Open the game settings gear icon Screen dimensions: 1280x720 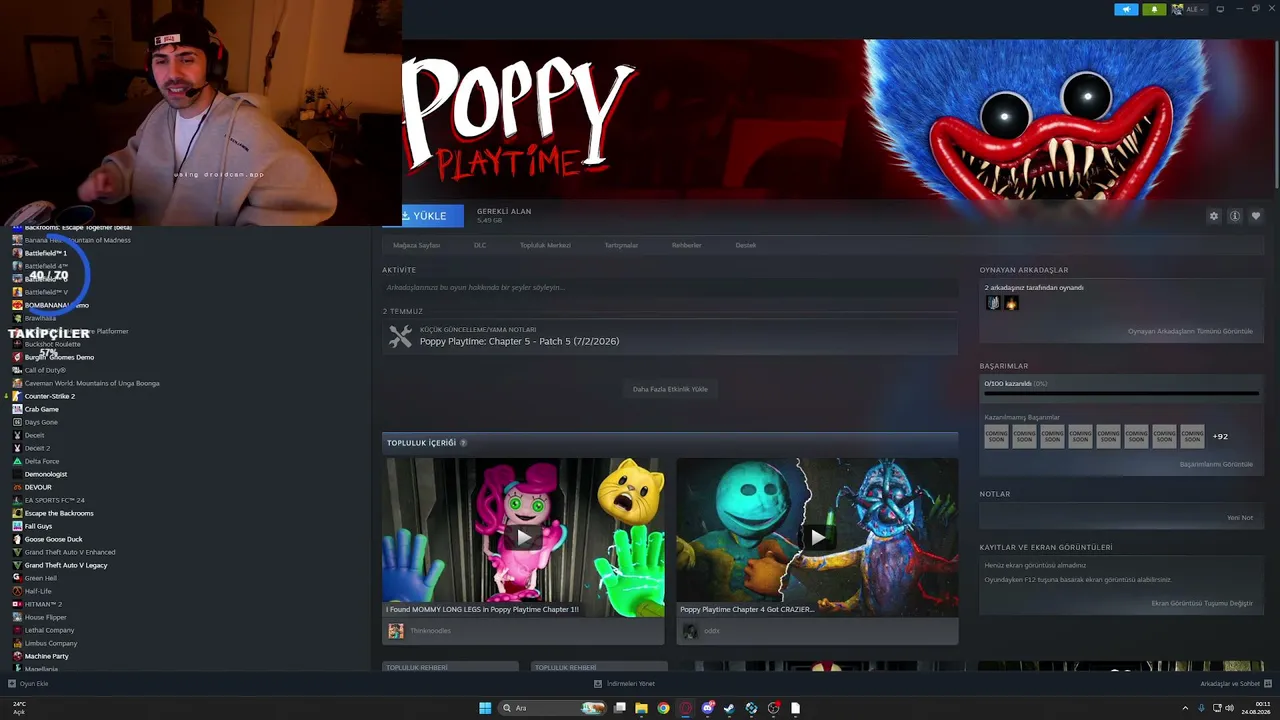(x=1214, y=216)
